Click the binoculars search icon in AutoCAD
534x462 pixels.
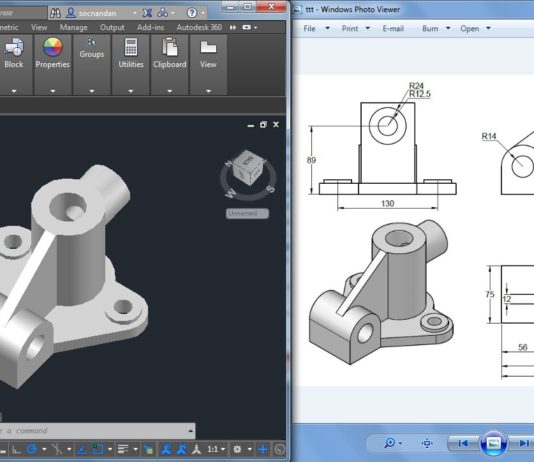pyautogui.click(x=55, y=13)
